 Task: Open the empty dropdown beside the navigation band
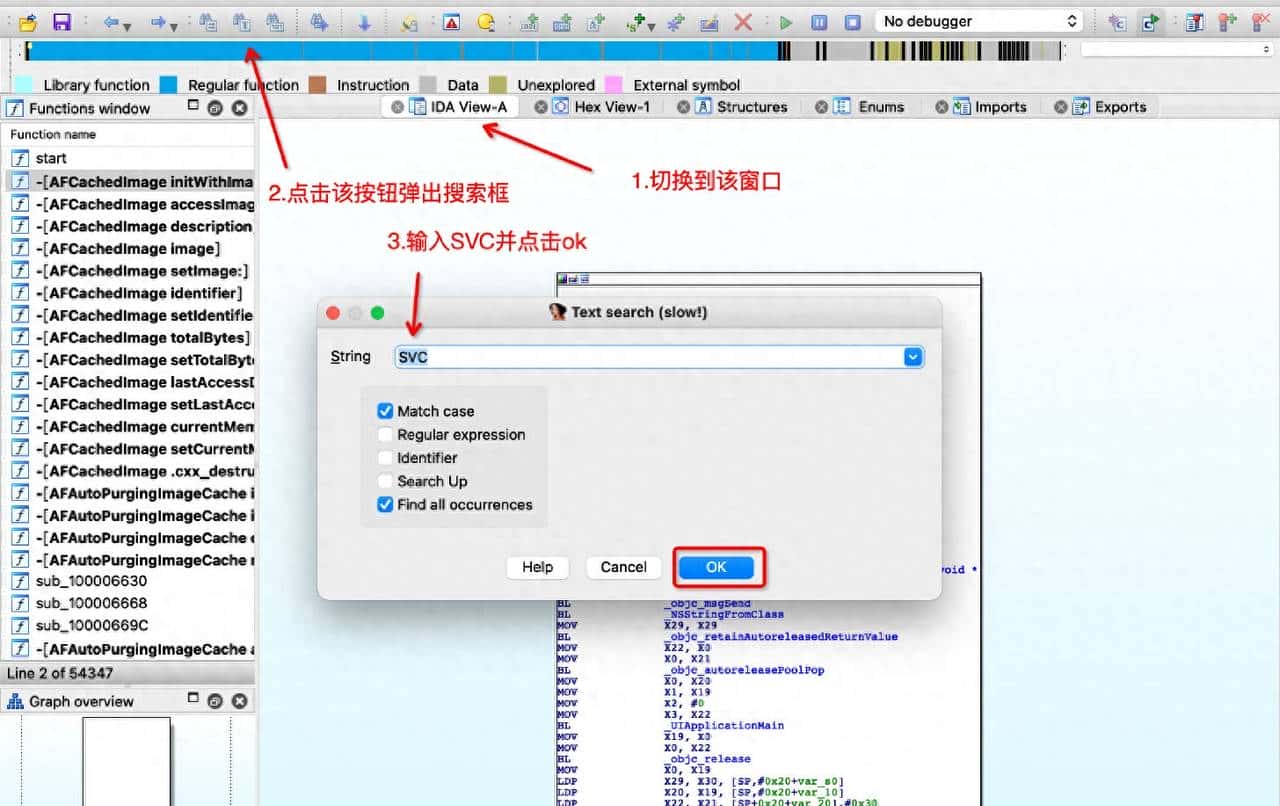pos(1176,49)
